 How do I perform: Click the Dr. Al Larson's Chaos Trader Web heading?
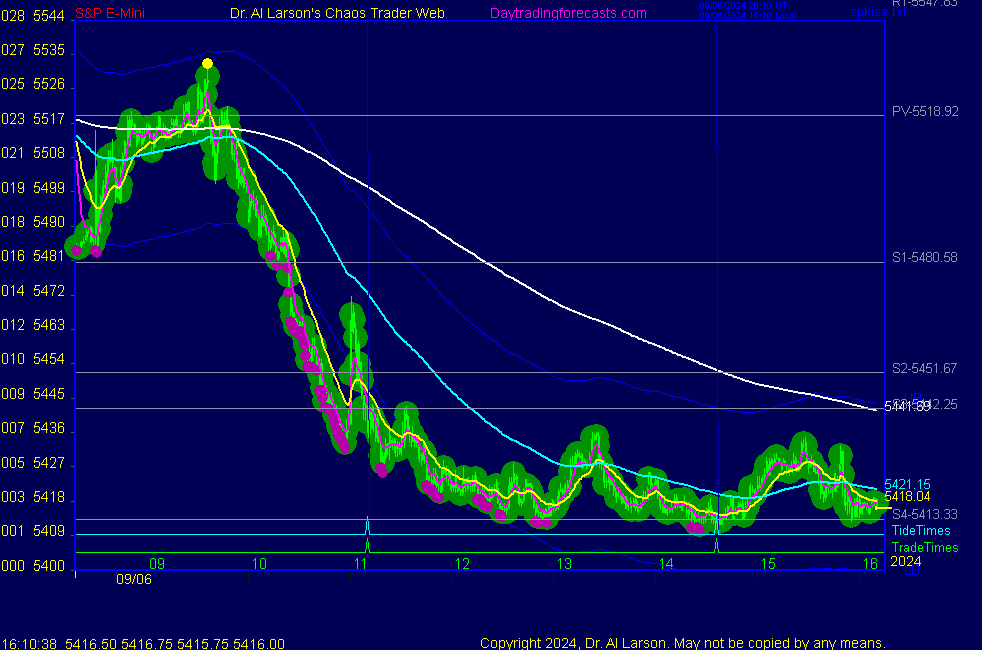[x=337, y=13]
